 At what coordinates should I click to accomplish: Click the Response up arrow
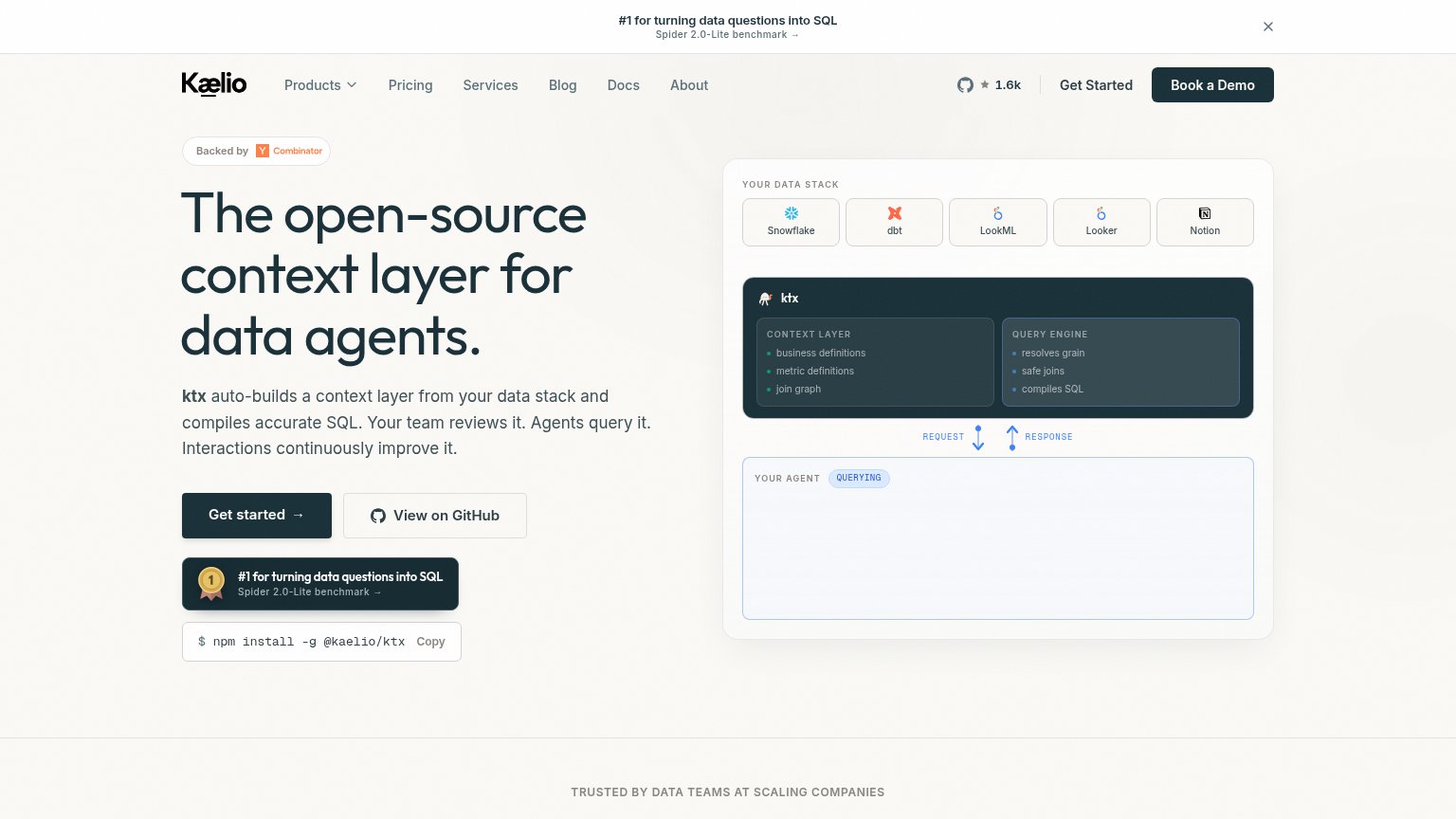coord(1012,438)
